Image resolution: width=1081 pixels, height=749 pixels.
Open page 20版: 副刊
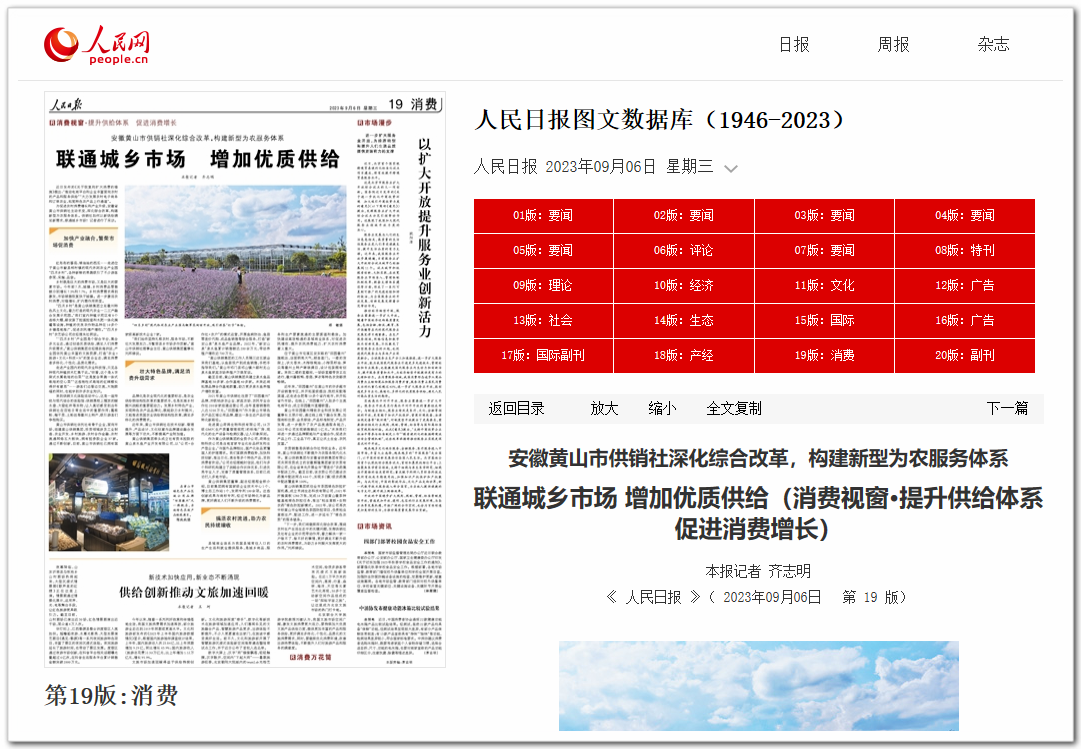click(x=964, y=356)
